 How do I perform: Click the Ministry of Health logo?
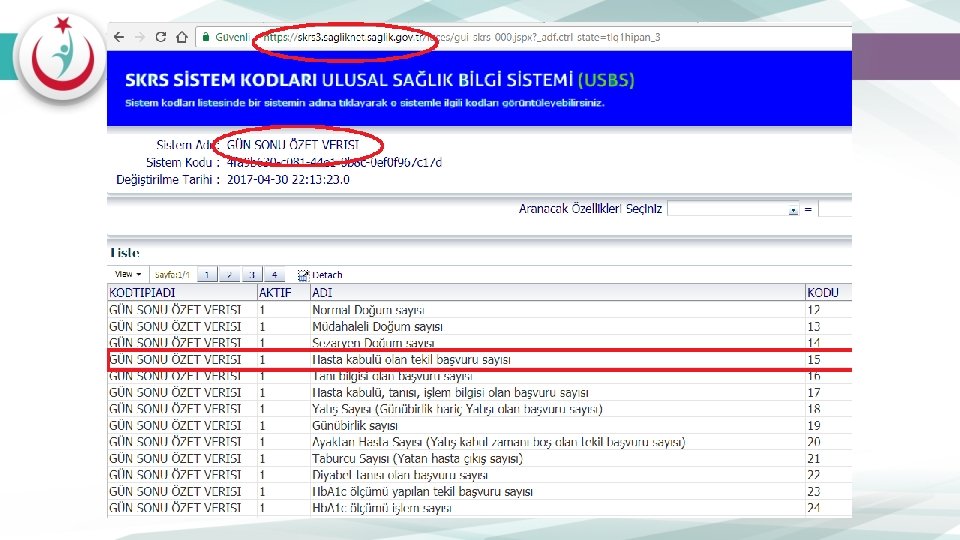(x=62, y=57)
